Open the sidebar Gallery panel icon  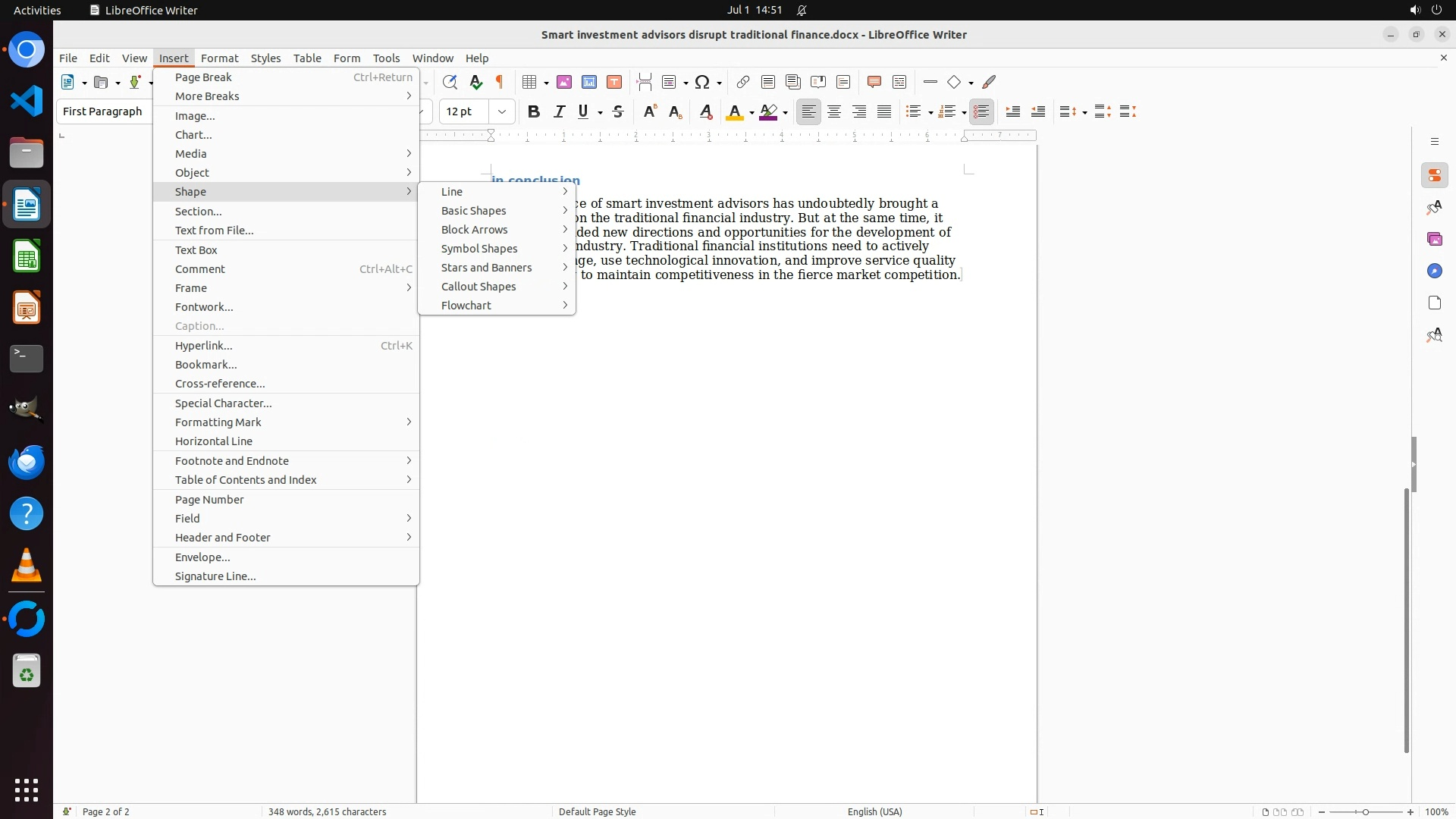click(x=1434, y=240)
